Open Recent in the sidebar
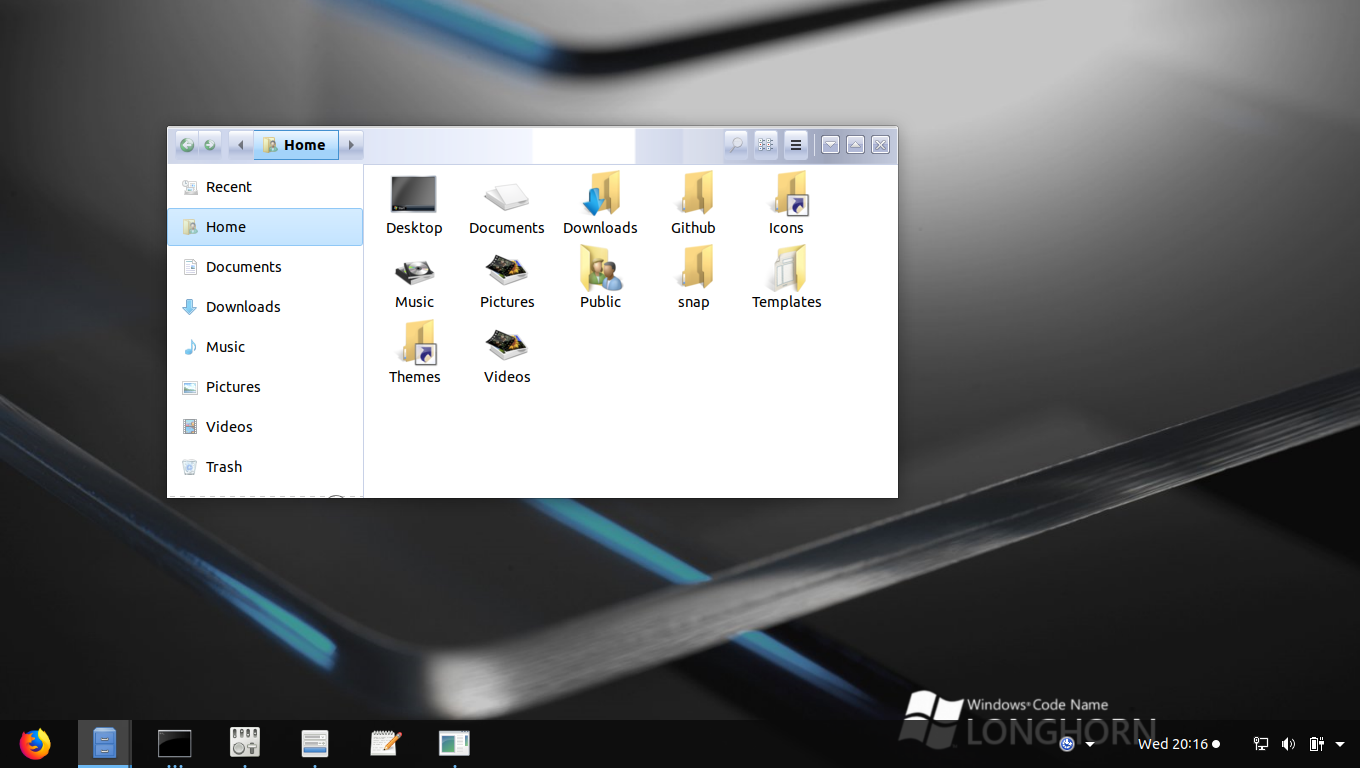1360x768 pixels. pyautogui.click(x=265, y=187)
